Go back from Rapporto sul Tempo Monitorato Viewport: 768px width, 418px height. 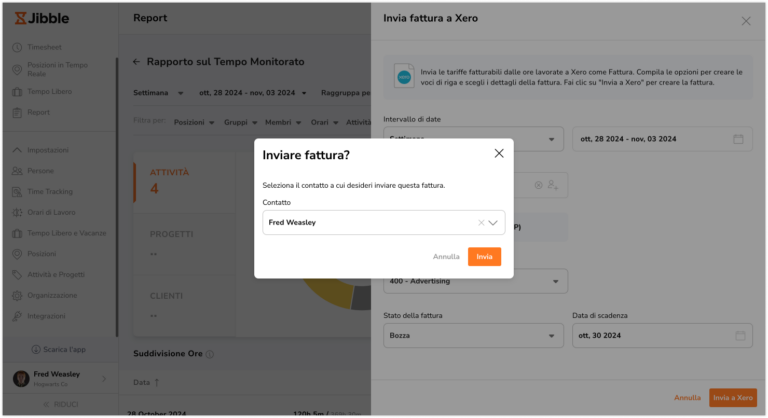pyautogui.click(x=136, y=62)
